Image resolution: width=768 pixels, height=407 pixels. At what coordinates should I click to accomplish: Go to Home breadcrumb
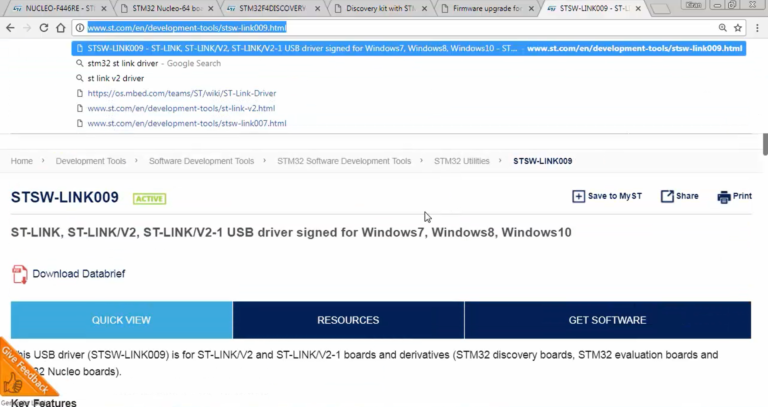coord(22,161)
